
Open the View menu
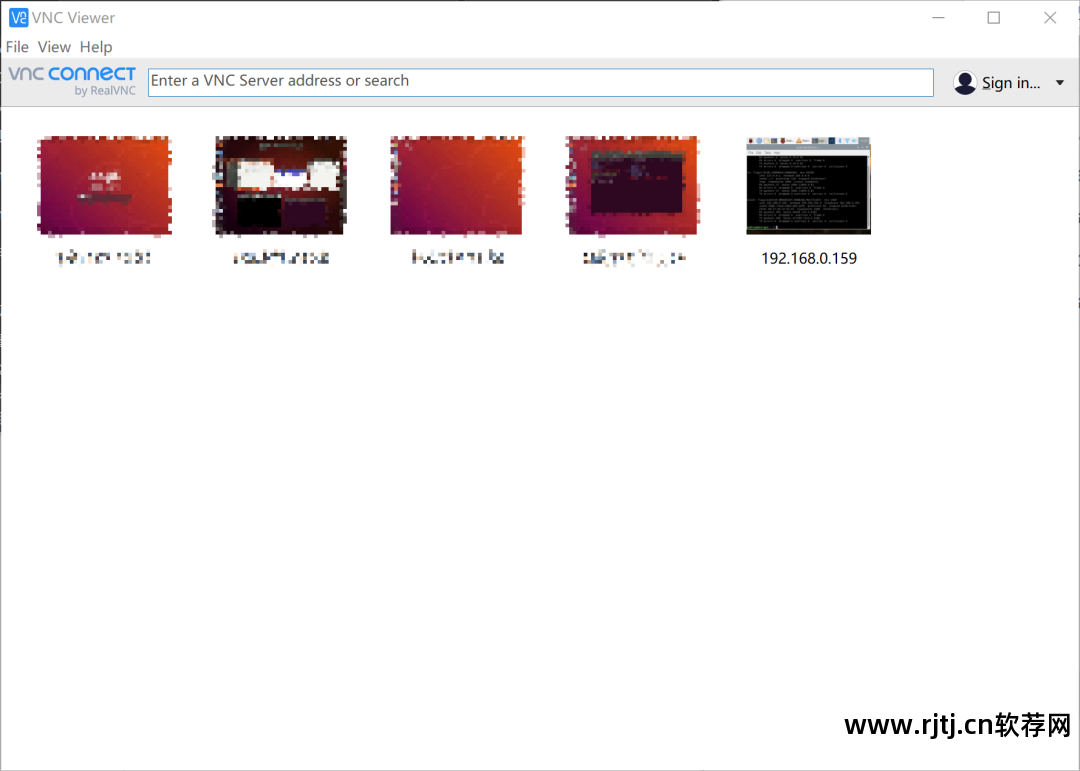(x=54, y=47)
